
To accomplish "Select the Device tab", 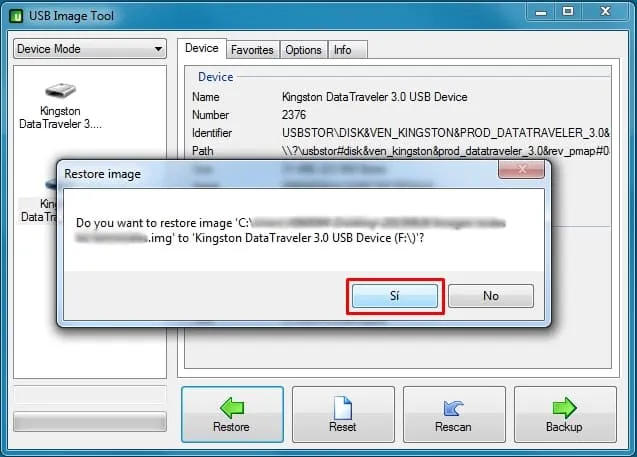I will [202, 48].
